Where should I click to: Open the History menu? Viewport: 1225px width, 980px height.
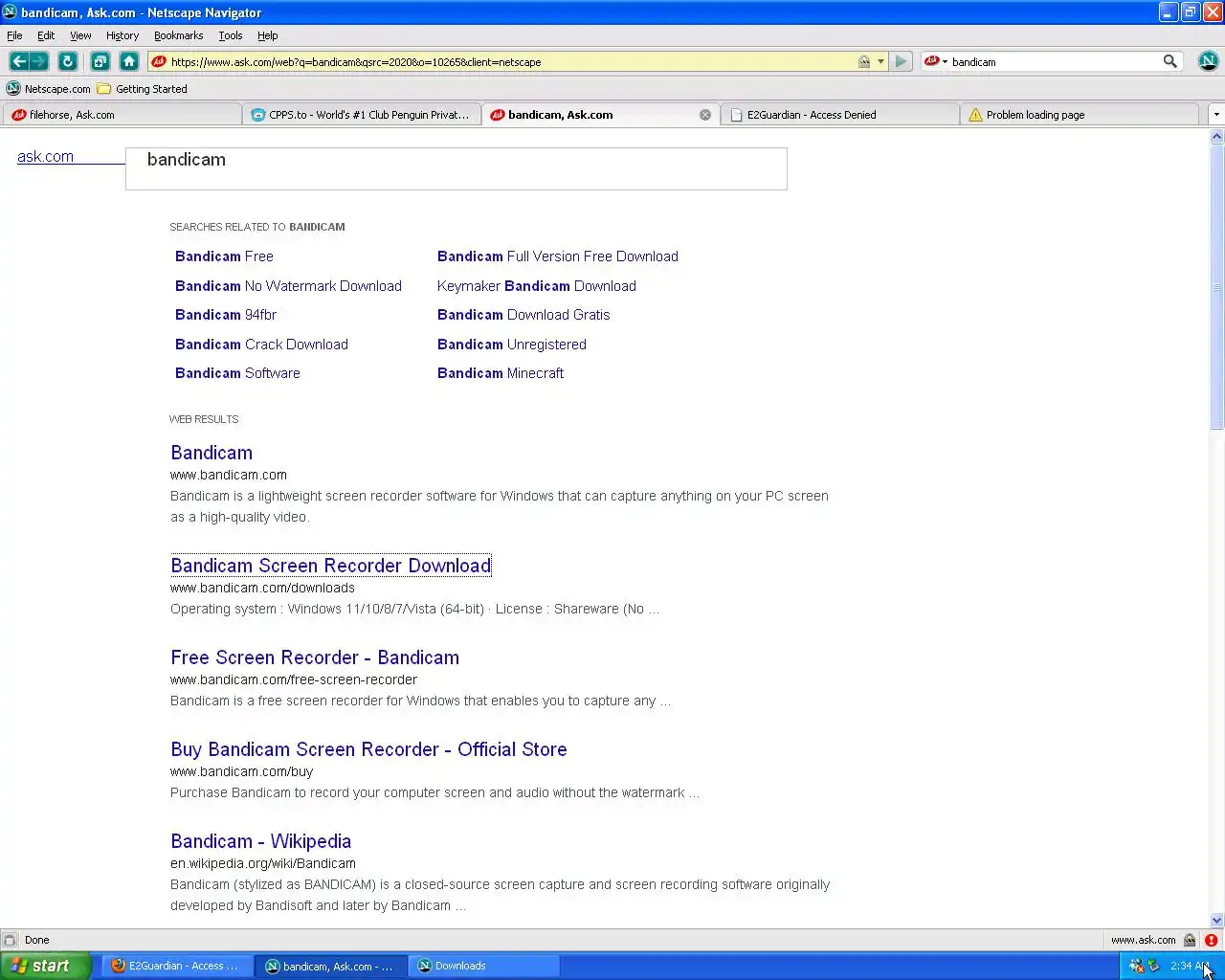(x=122, y=35)
